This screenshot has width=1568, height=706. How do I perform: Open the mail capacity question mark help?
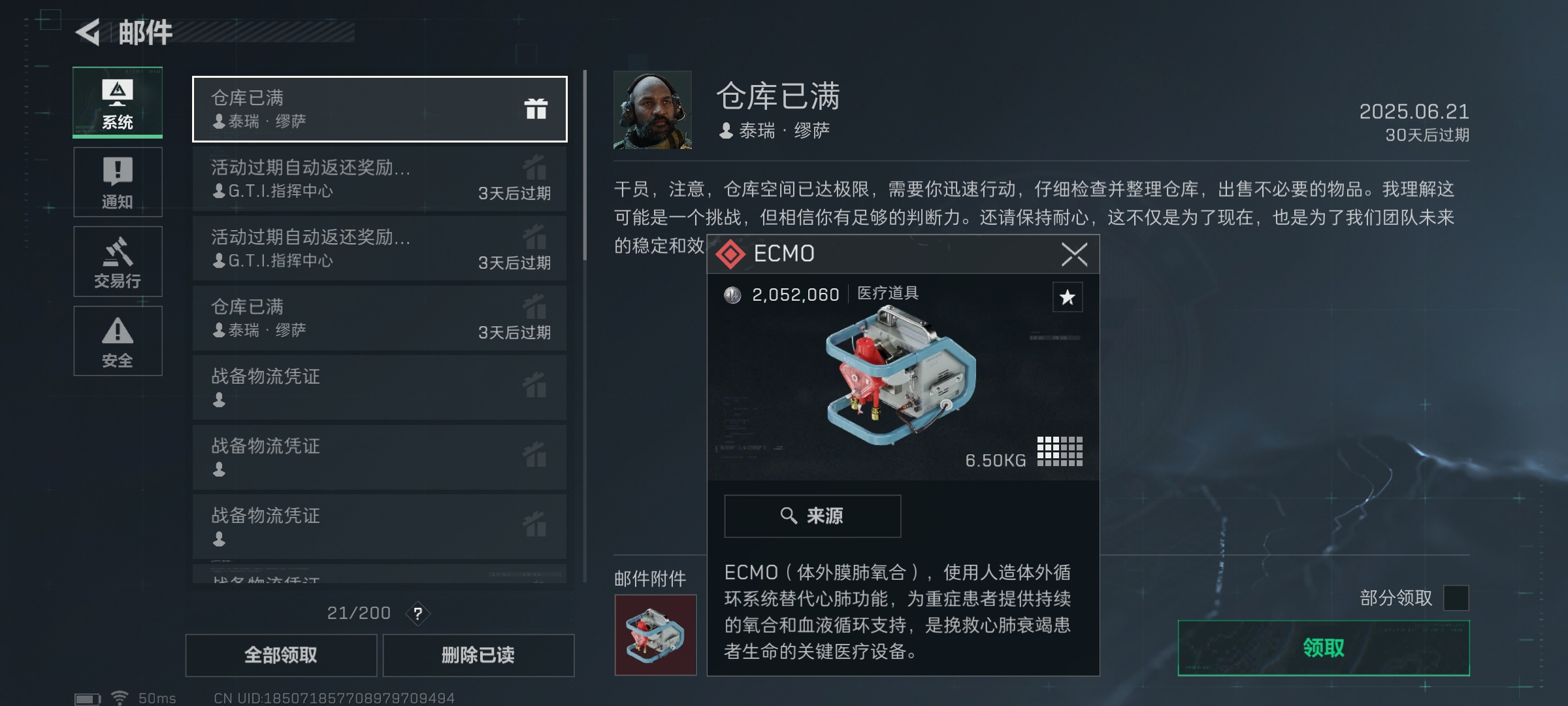tap(418, 613)
